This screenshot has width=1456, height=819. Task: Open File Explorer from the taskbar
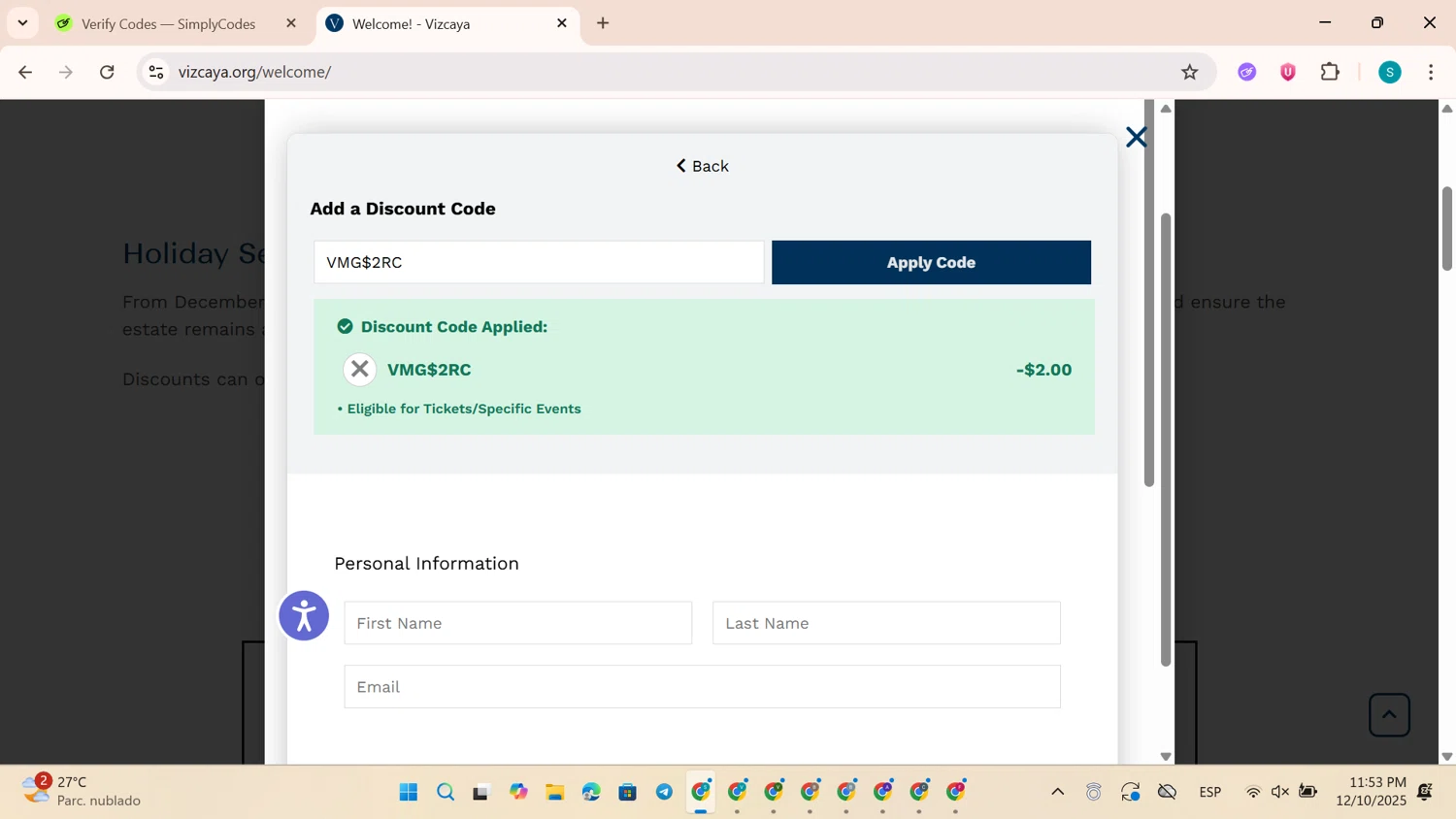(x=554, y=792)
